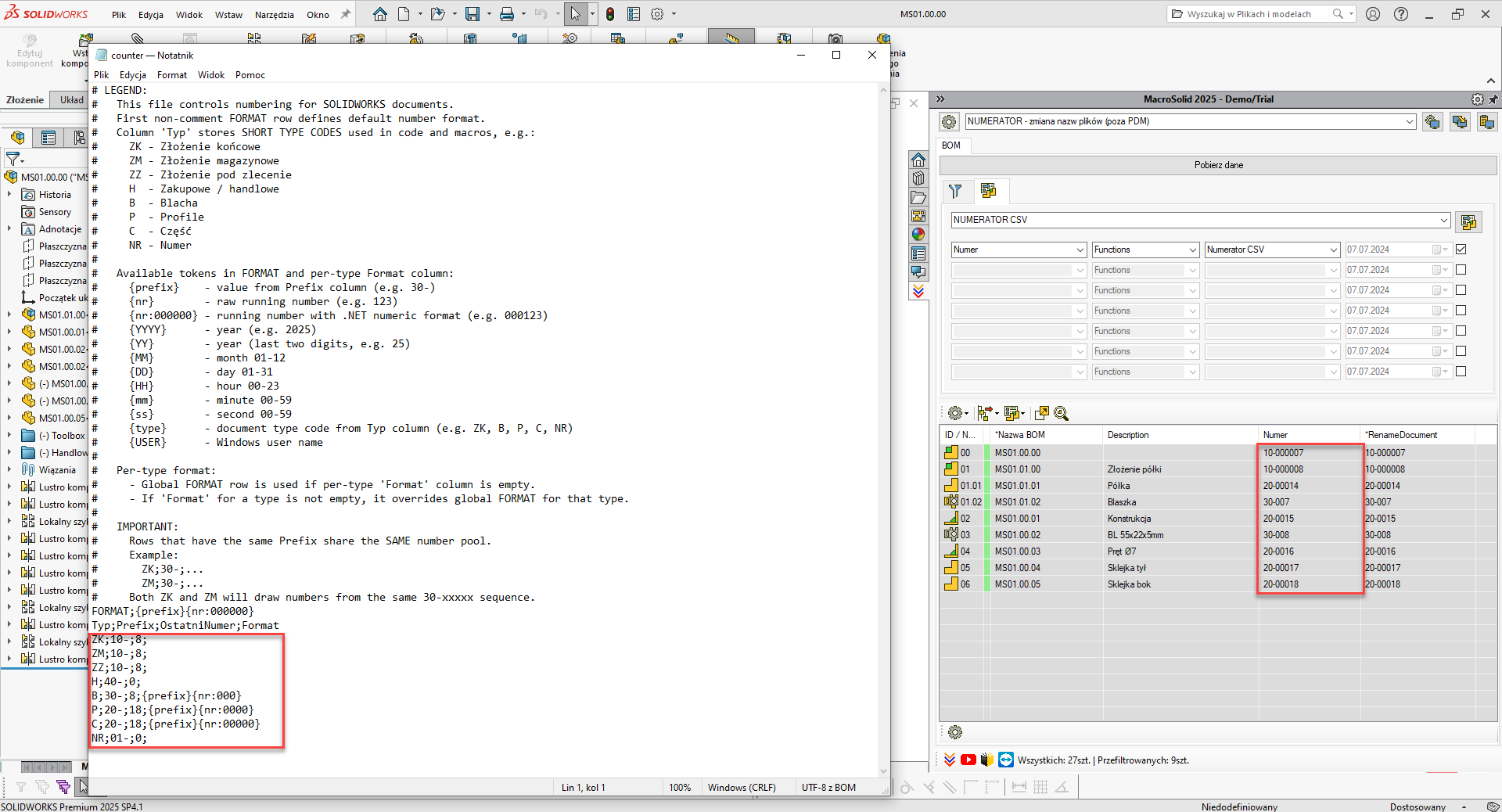
Task: Click the YouTube icon in MacroSolid footer
Action: (x=968, y=760)
